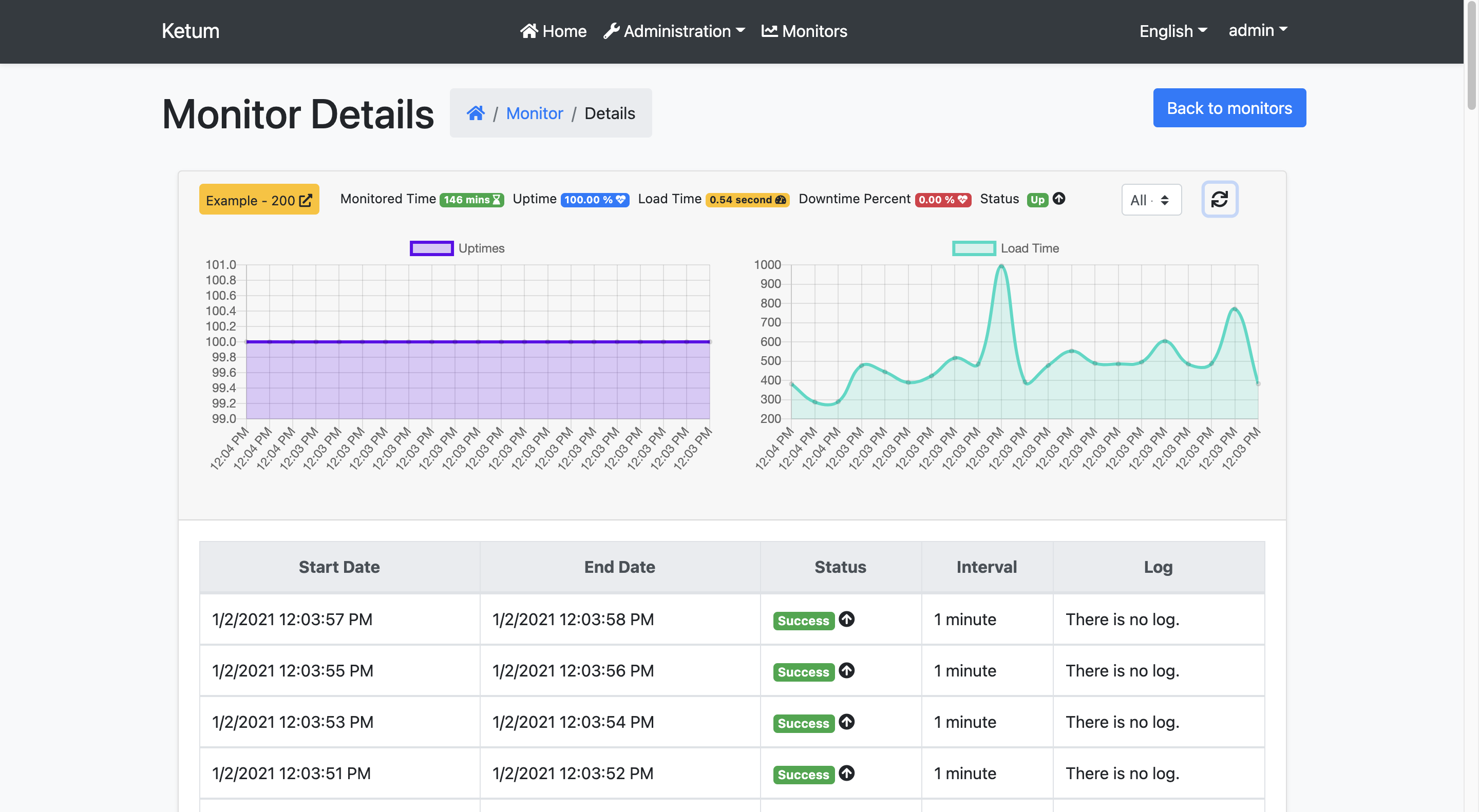Image resolution: width=1479 pixels, height=812 pixels.
Task: Open the external link icon on Example - 200 badge
Action: pos(306,199)
